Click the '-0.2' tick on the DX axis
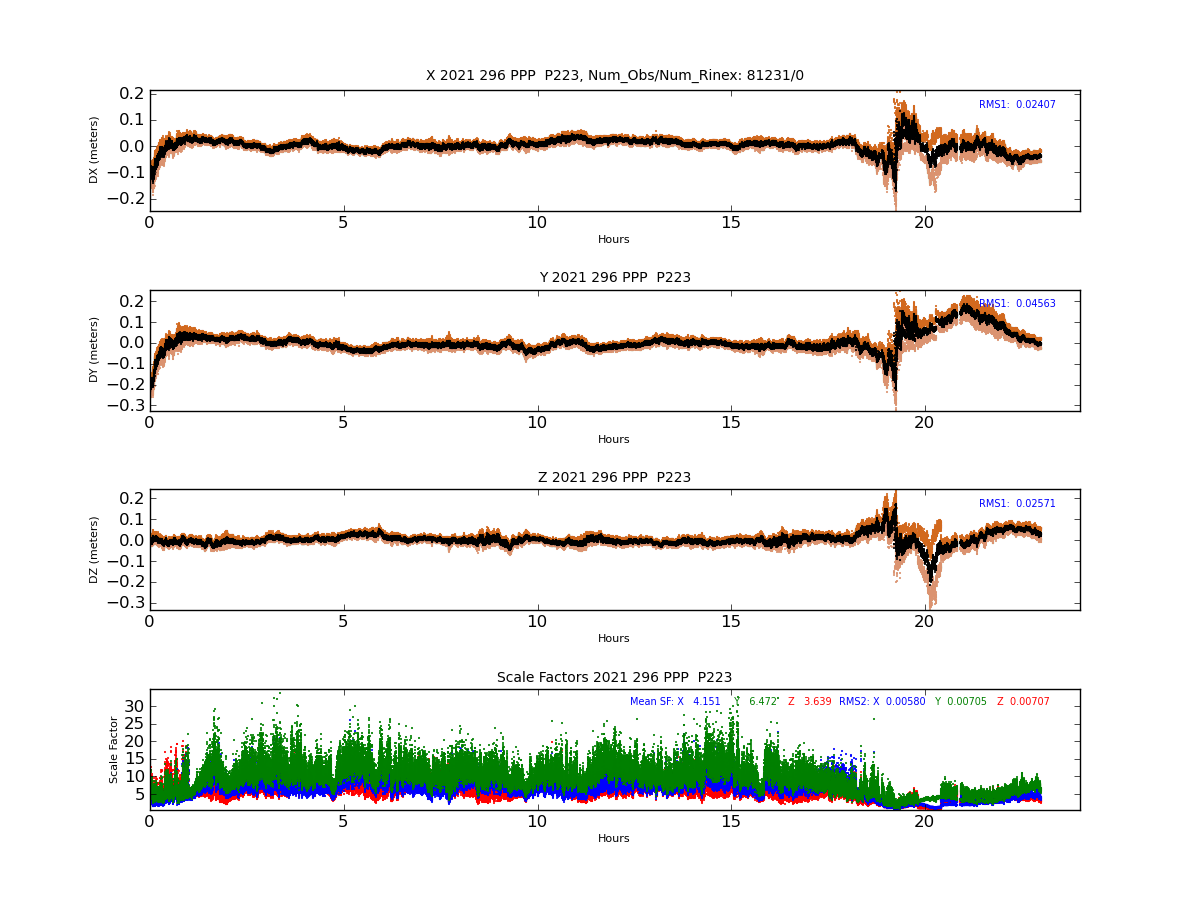The width and height of the screenshot is (1200, 900). click(125, 198)
